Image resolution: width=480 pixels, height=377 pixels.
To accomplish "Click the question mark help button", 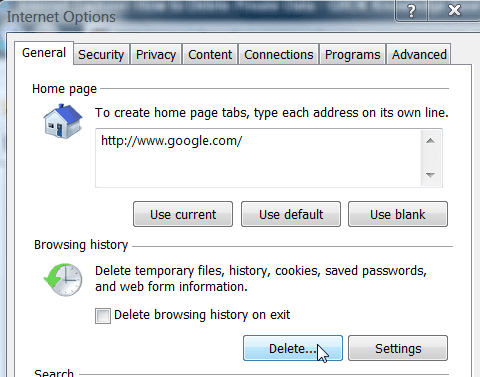I will coord(411,11).
